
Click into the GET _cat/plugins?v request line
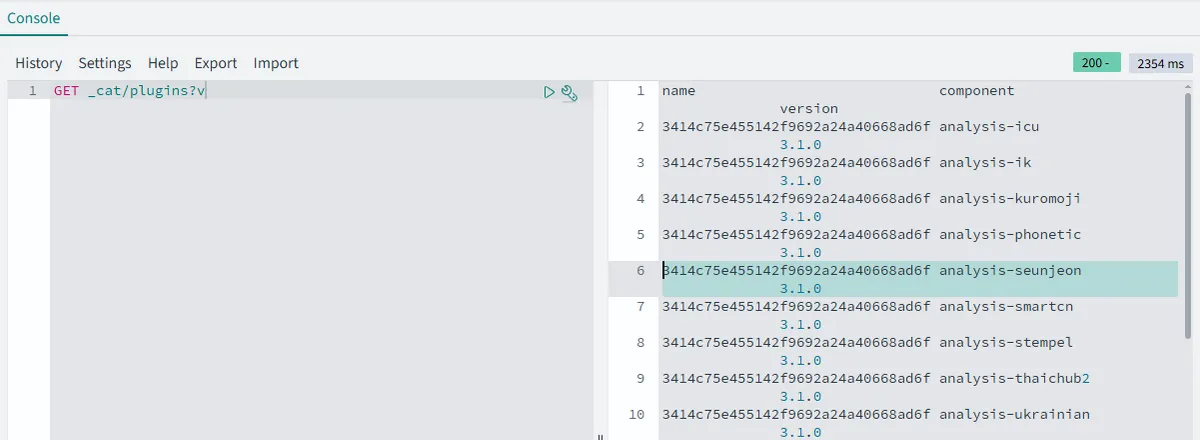[130, 91]
